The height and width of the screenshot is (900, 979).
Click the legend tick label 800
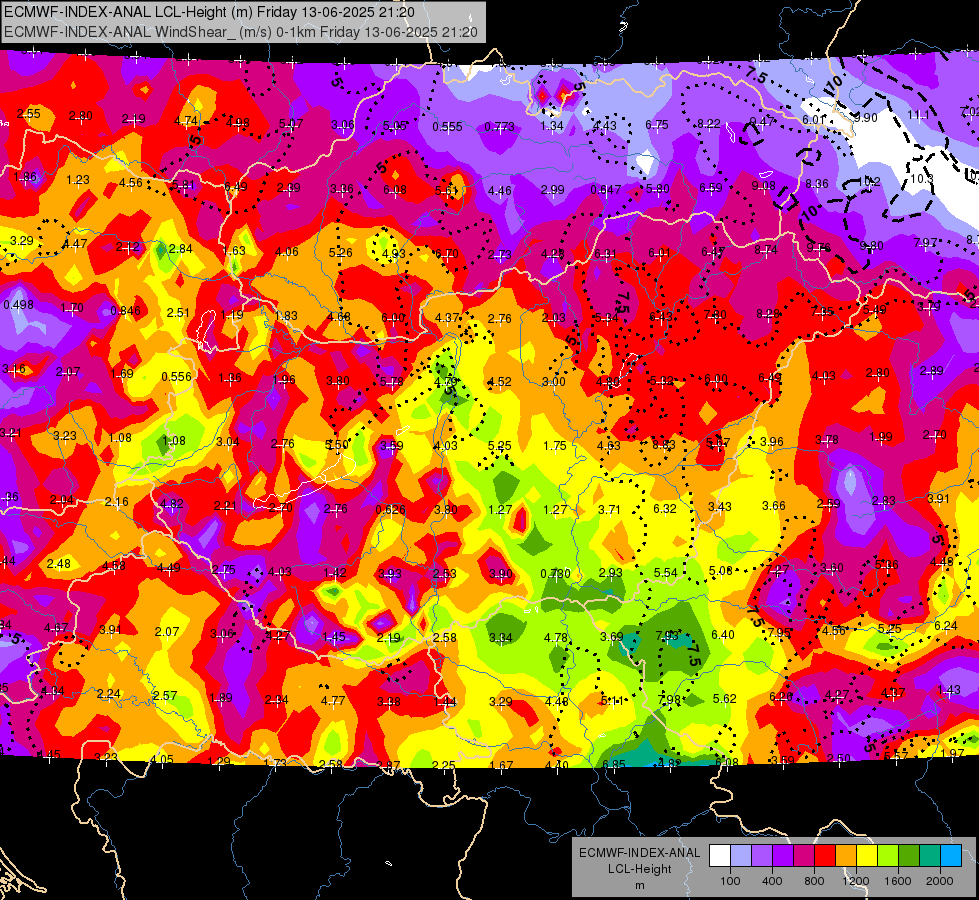814,881
